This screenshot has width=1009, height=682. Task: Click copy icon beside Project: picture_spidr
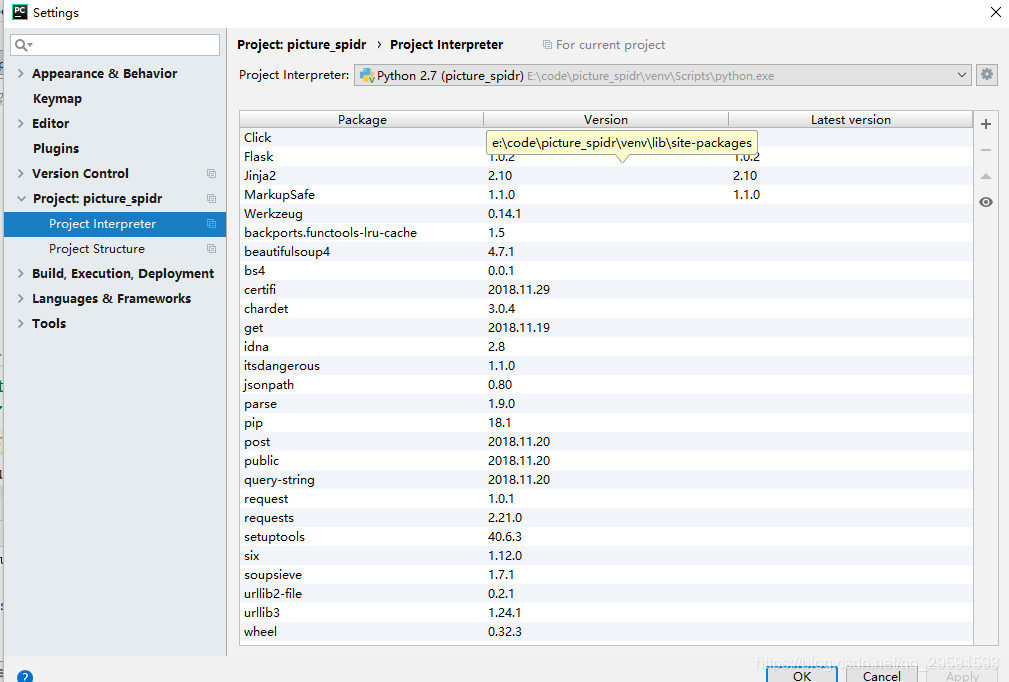[211, 199]
